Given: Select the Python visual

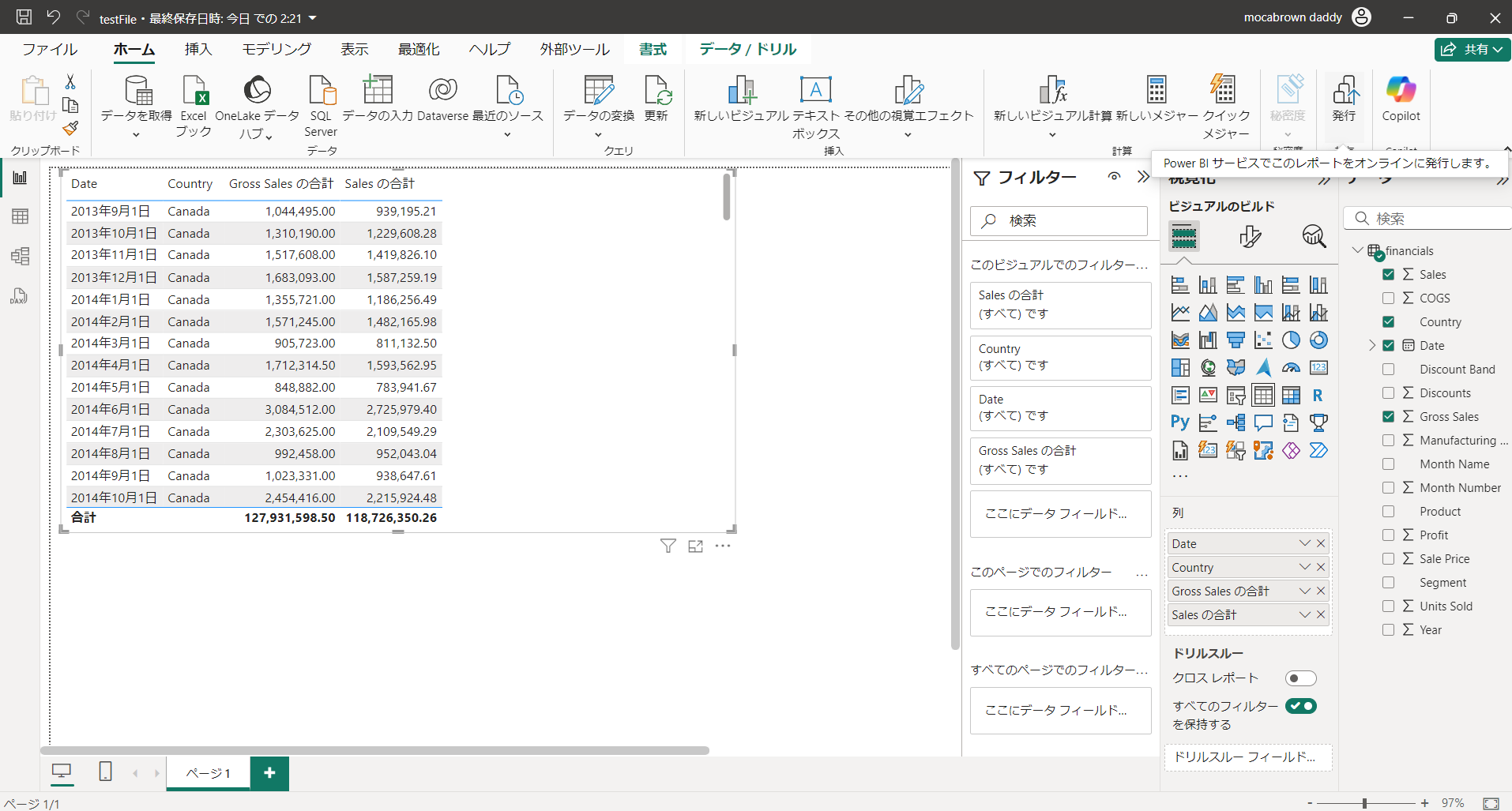Looking at the screenshot, I should (1180, 422).
